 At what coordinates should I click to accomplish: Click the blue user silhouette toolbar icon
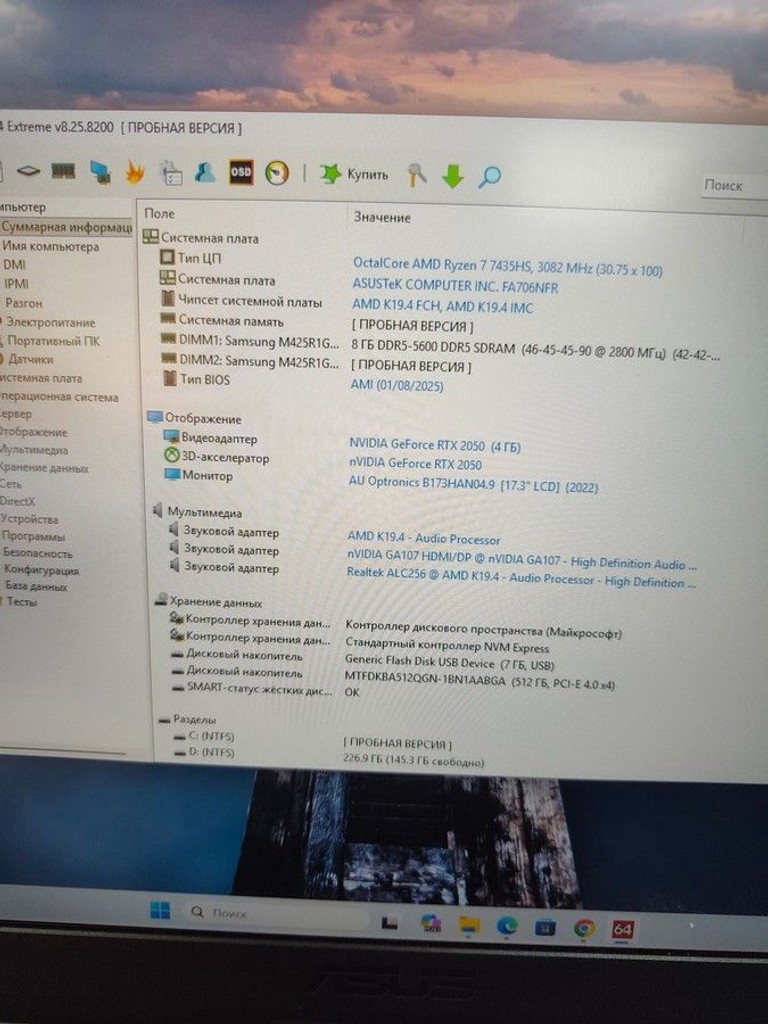tap(205, 172)
